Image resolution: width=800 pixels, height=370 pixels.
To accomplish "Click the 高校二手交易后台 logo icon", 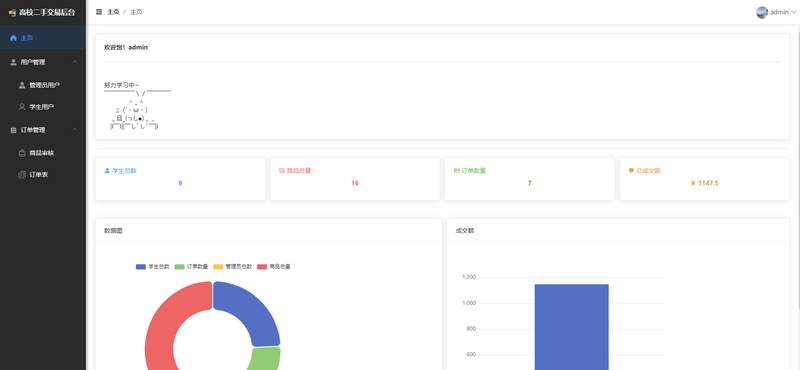I will (12, 12).
